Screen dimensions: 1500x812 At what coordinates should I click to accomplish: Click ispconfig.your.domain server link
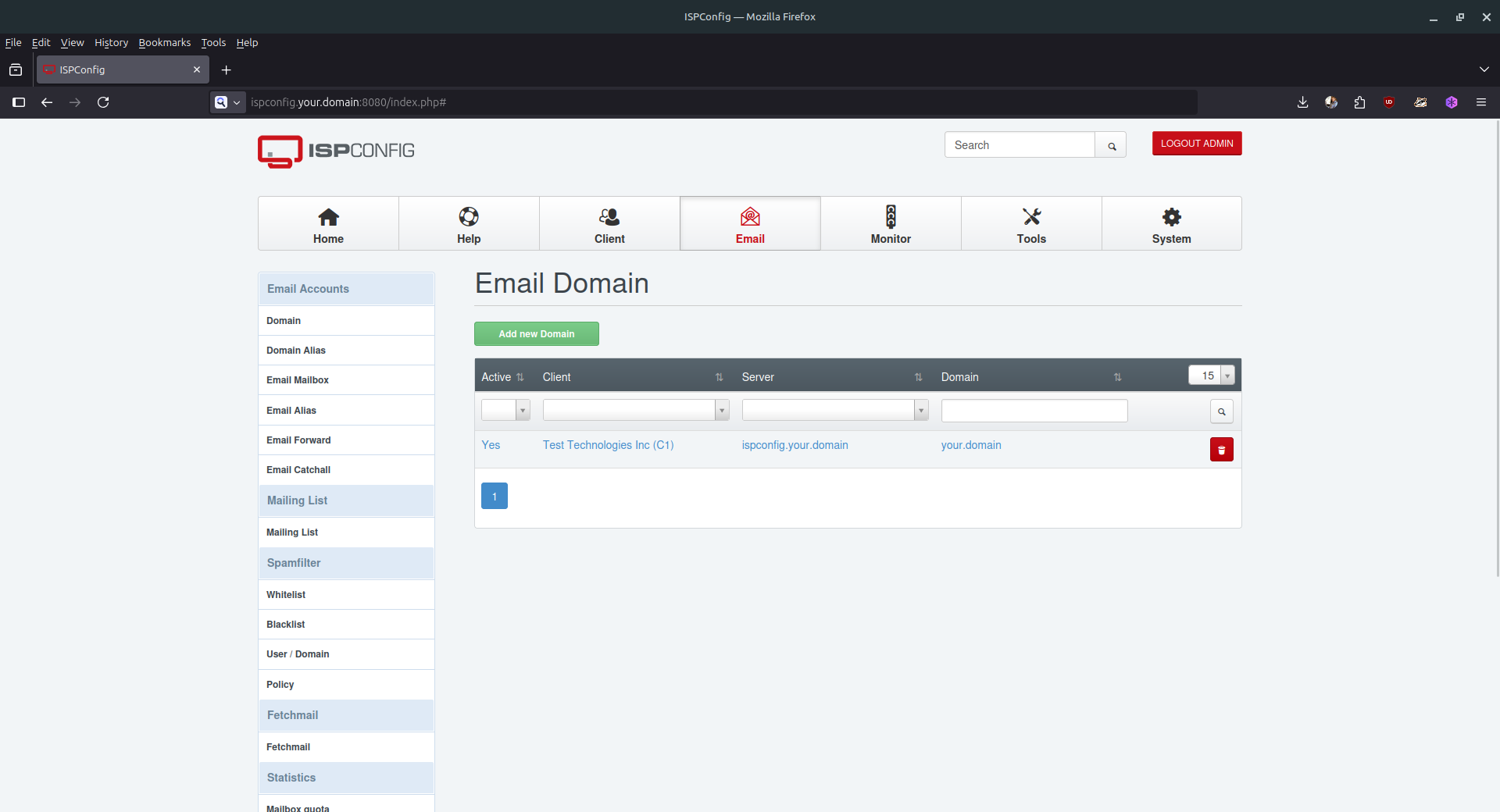(x=795, y=445)
